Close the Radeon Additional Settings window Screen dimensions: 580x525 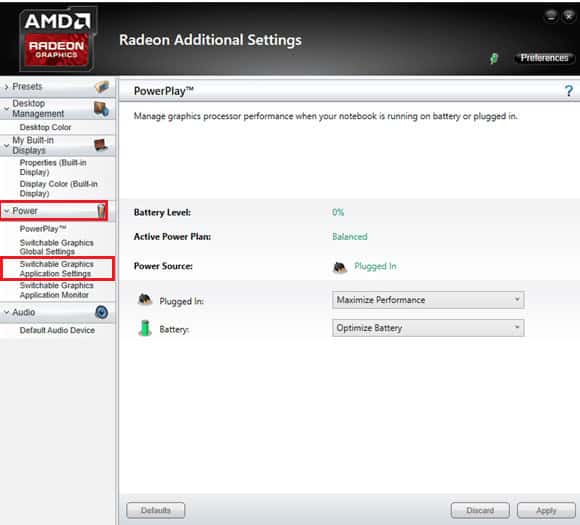(569, 16)
